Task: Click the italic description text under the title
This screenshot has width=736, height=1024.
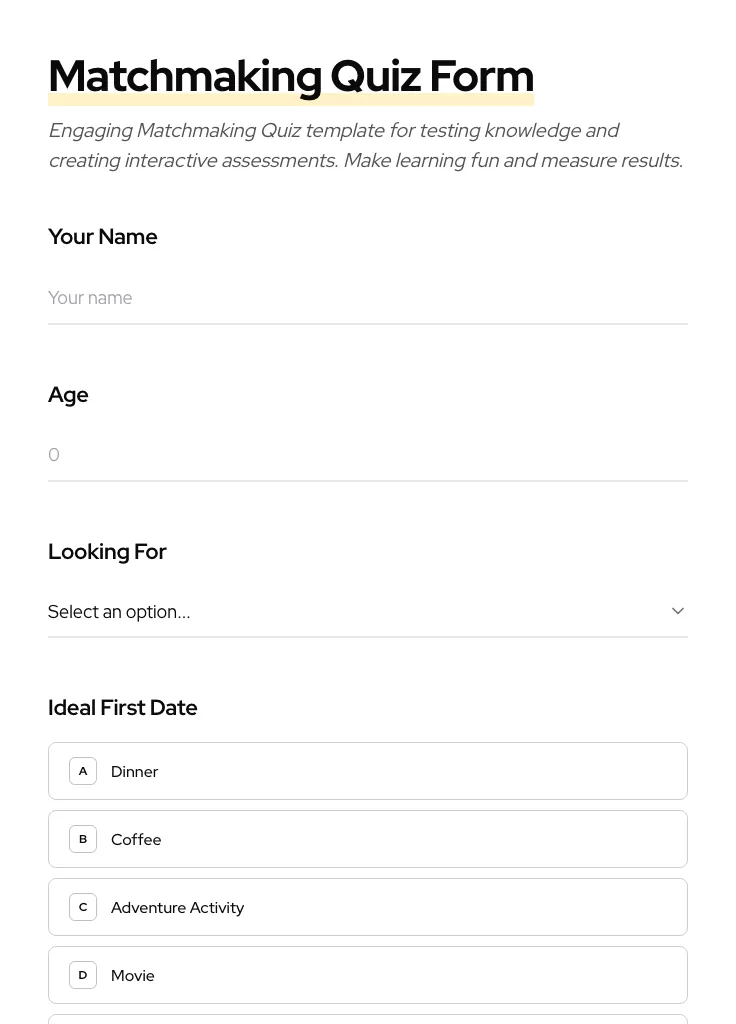Action: click(365, 145)
